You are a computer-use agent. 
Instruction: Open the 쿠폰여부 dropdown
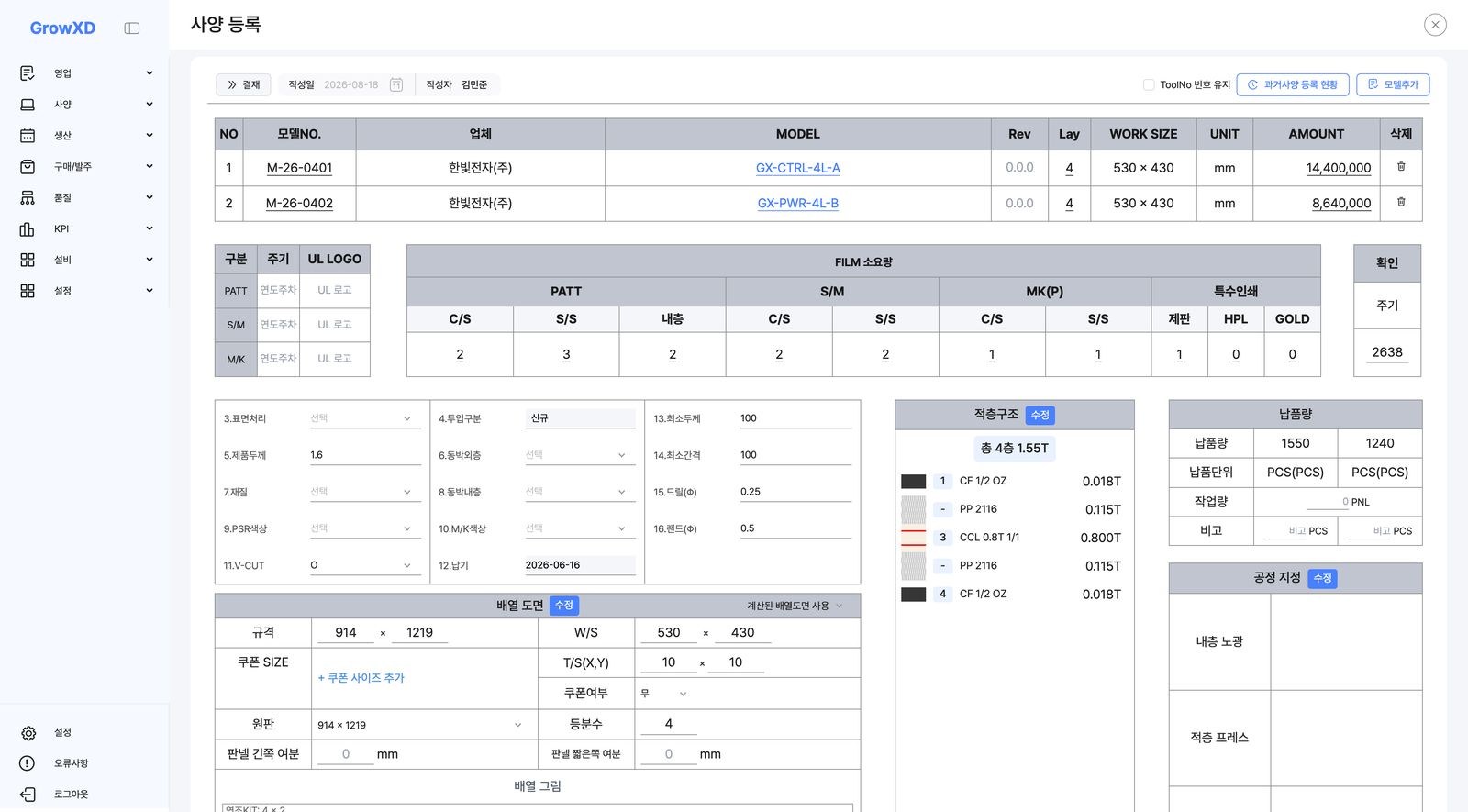click(x=664, y=694)
